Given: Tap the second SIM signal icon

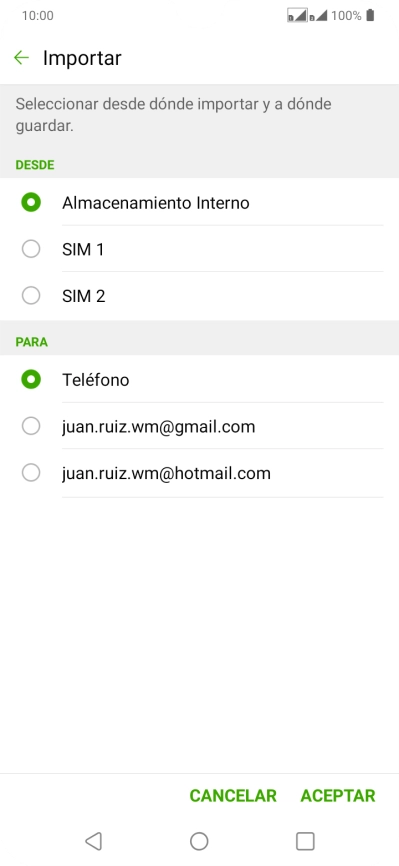Looking at the screenshot, I should click(x=318, y=15).
